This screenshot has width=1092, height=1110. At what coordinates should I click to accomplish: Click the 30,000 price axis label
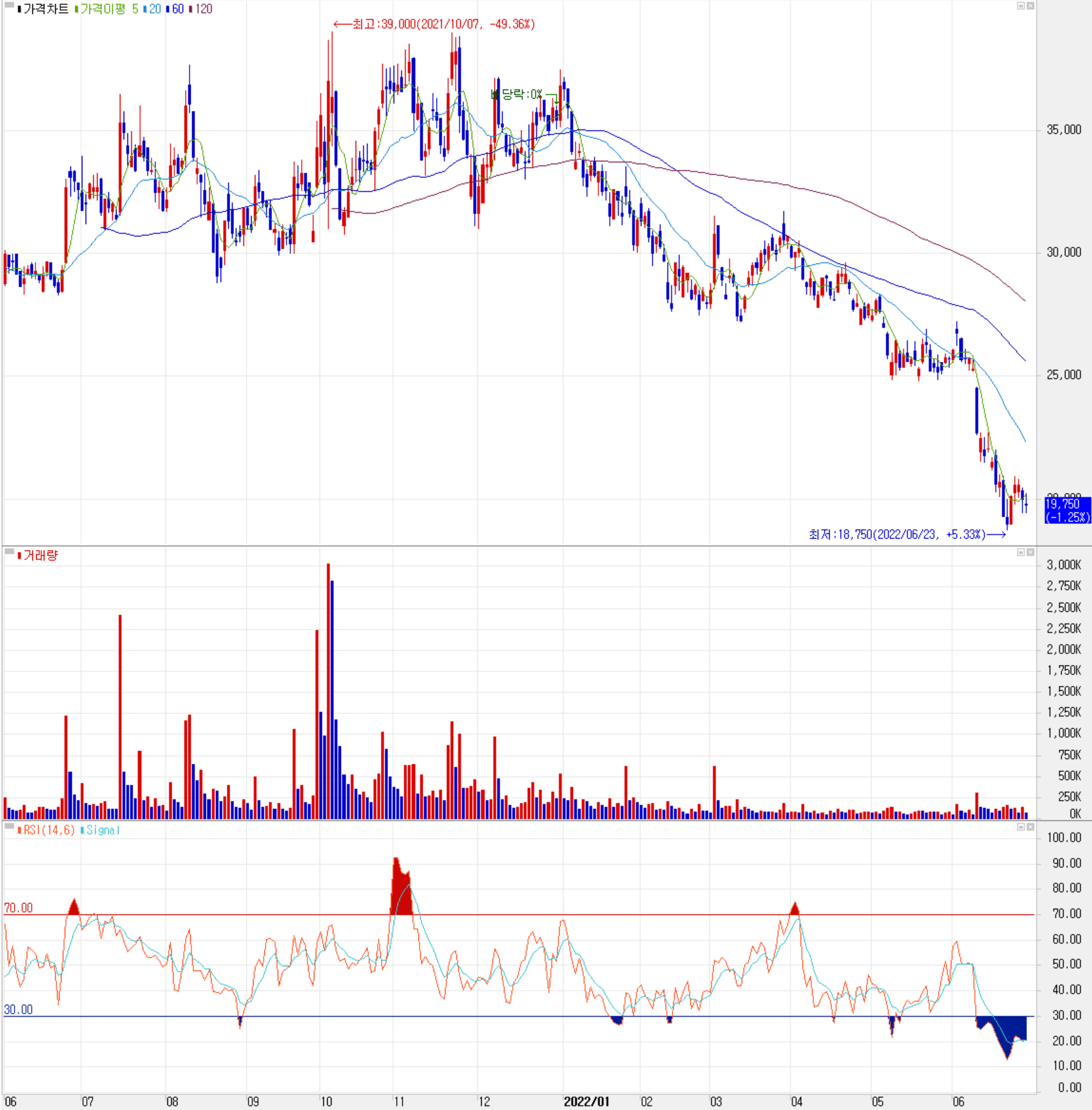tap(1064, 252)
